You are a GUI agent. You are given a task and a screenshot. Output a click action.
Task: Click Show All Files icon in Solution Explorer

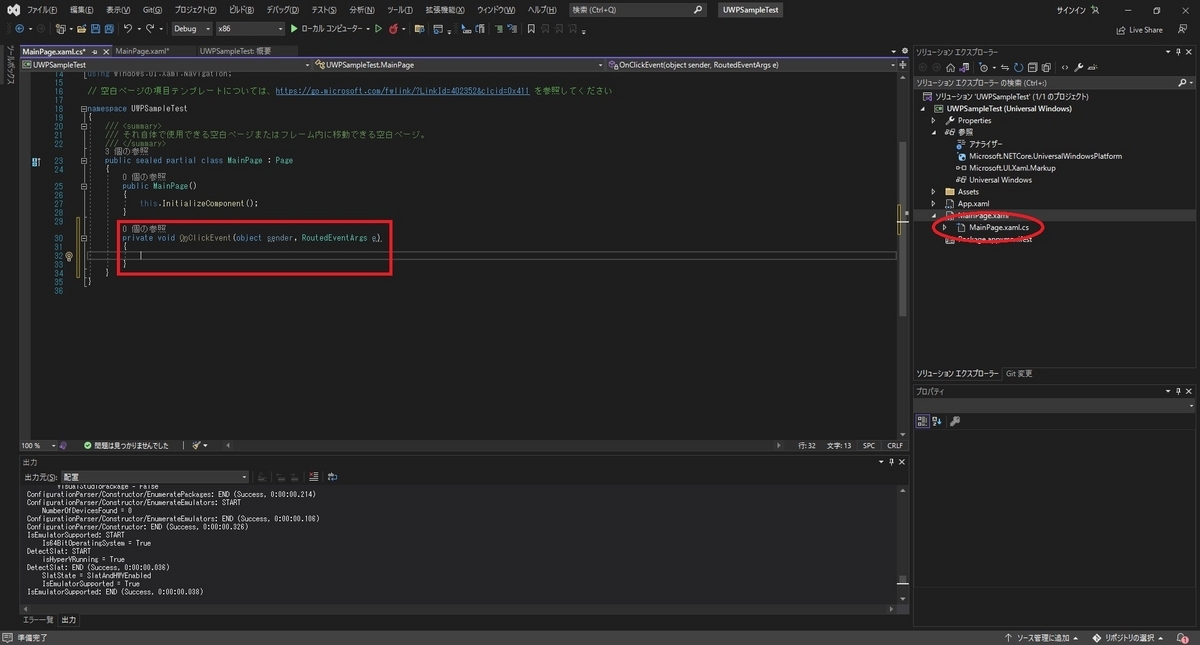[x=1046, y=68]
